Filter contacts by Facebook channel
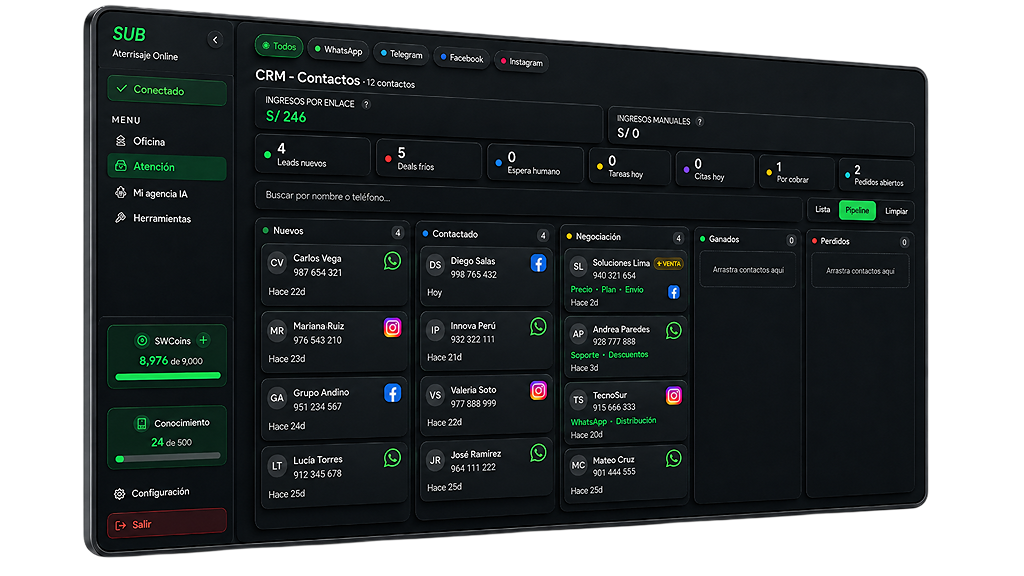The height and width of the screenshot is (576, 1024). 462,58
